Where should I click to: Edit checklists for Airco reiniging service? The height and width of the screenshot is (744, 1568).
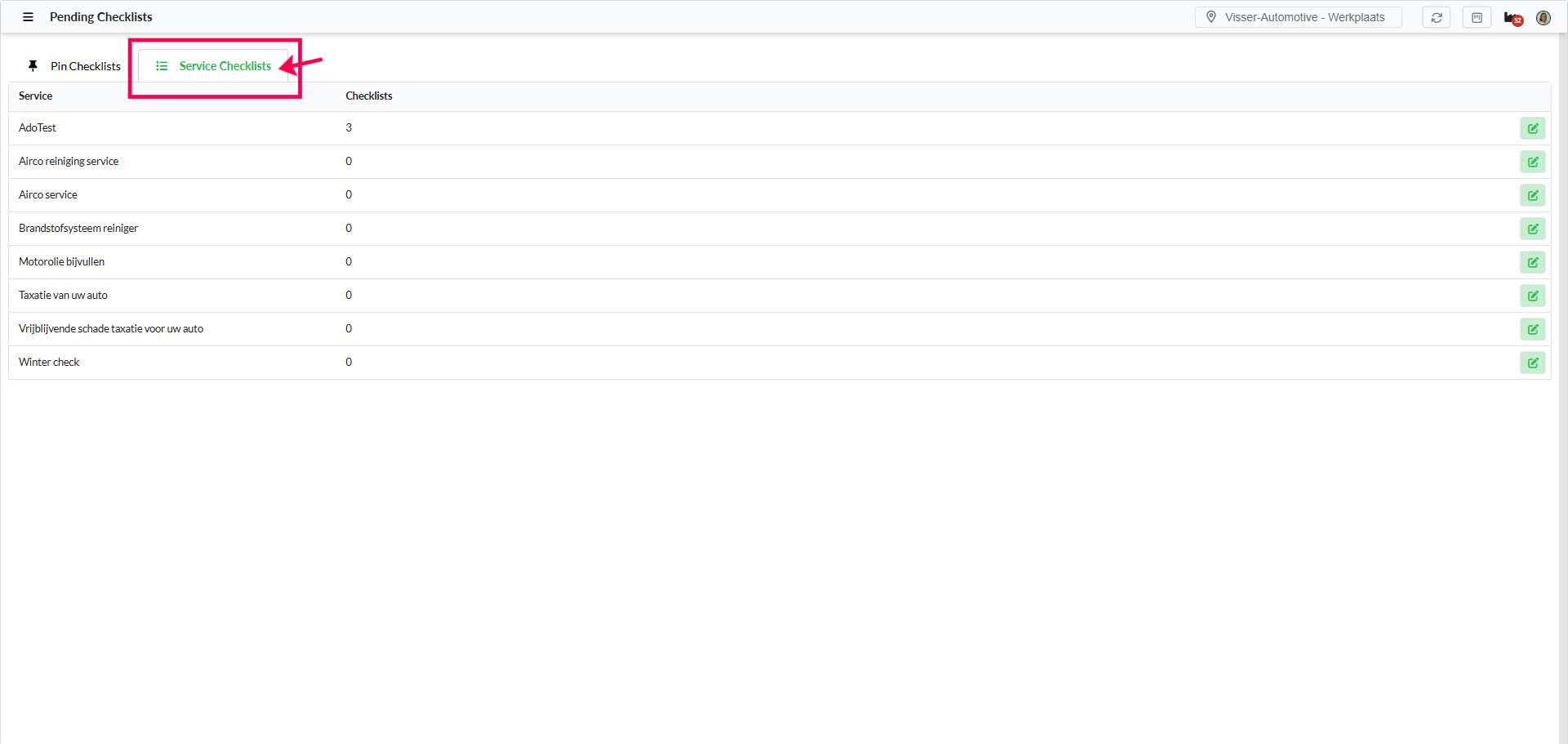(1532, 162)
